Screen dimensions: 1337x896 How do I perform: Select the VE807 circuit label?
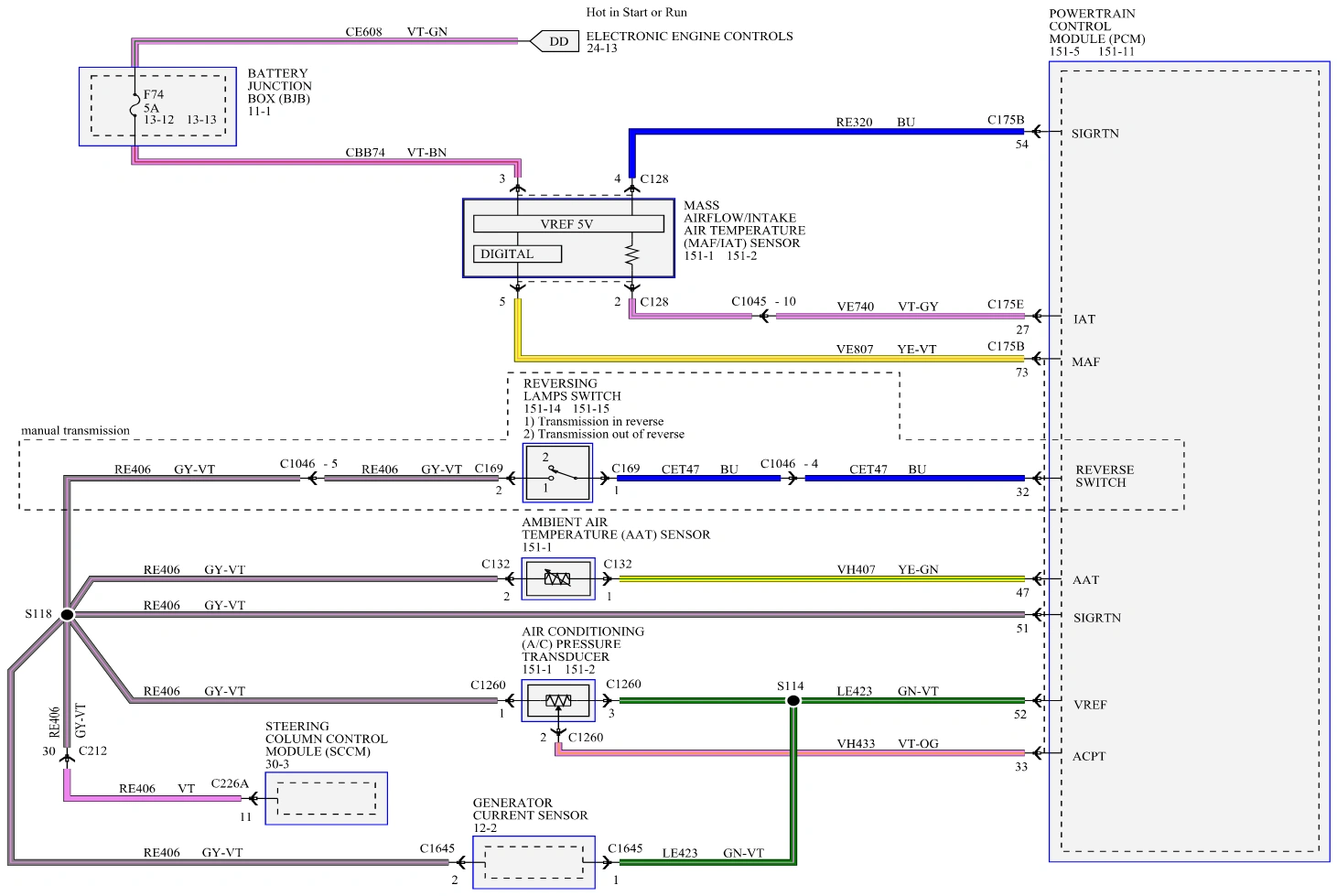click(x=855, y=350)
